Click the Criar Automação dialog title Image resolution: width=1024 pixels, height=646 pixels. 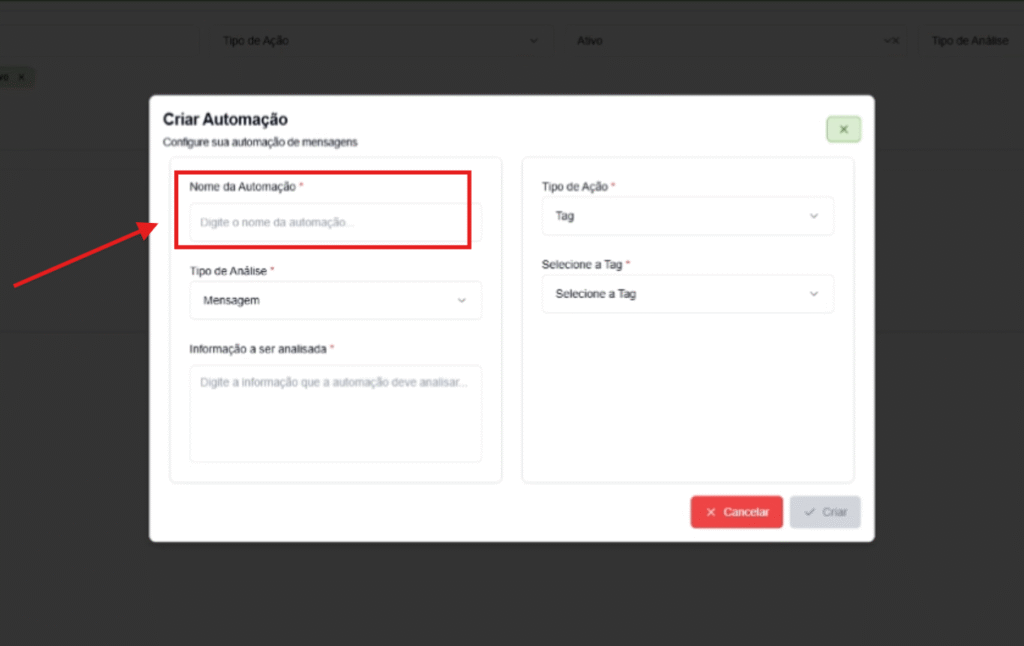225,120
